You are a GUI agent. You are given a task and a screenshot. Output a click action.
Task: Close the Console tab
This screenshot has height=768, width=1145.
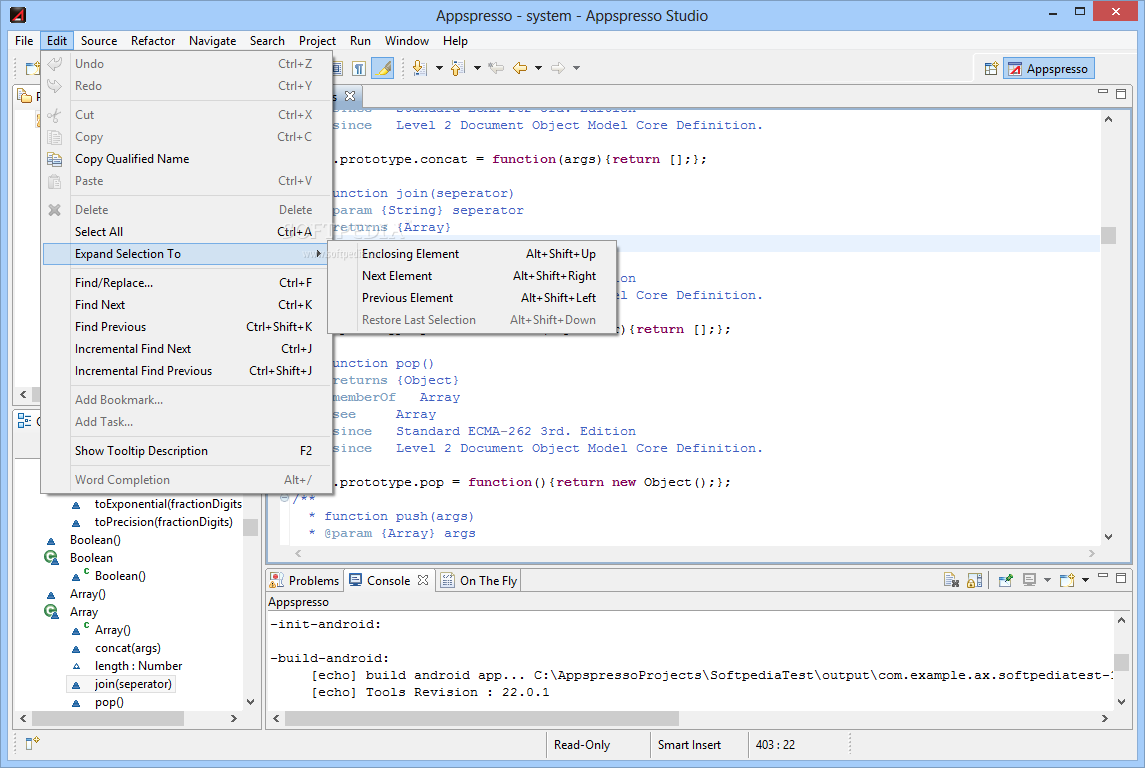[423, 580]
